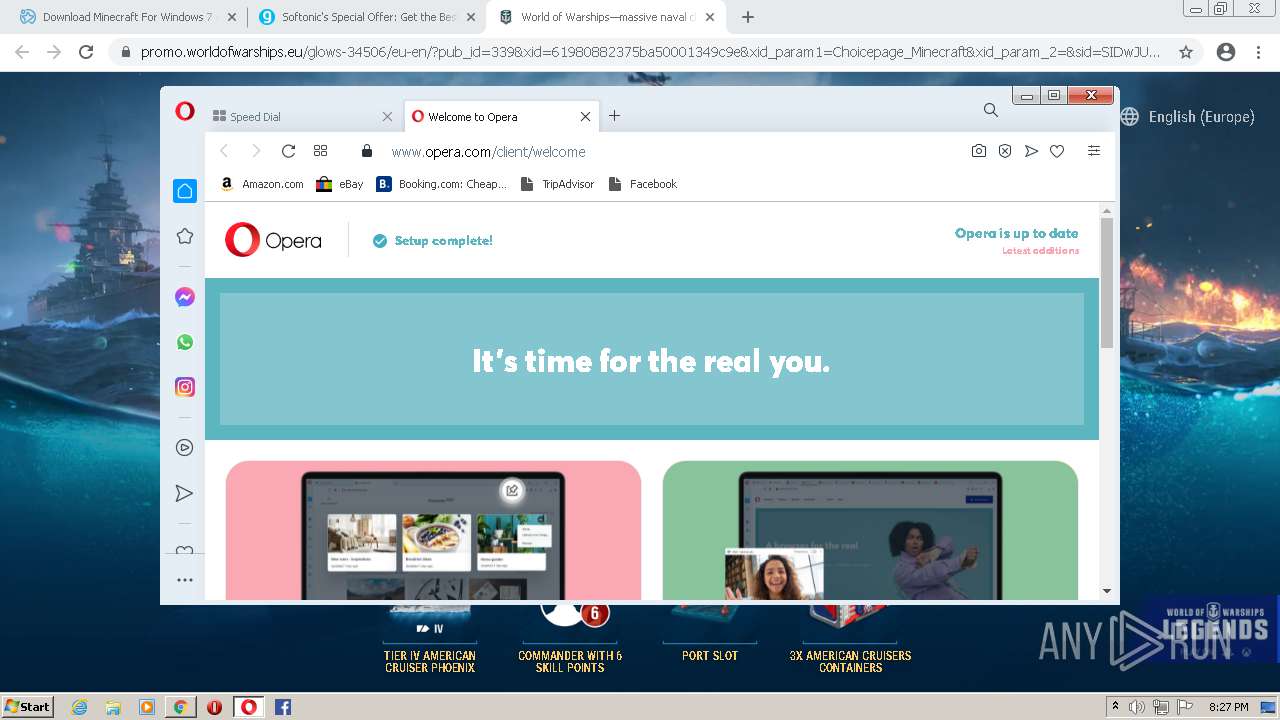The image size is (1280, 720).
Task: Open the Chrome profile avatar icon
Action: pos(1226,52)
